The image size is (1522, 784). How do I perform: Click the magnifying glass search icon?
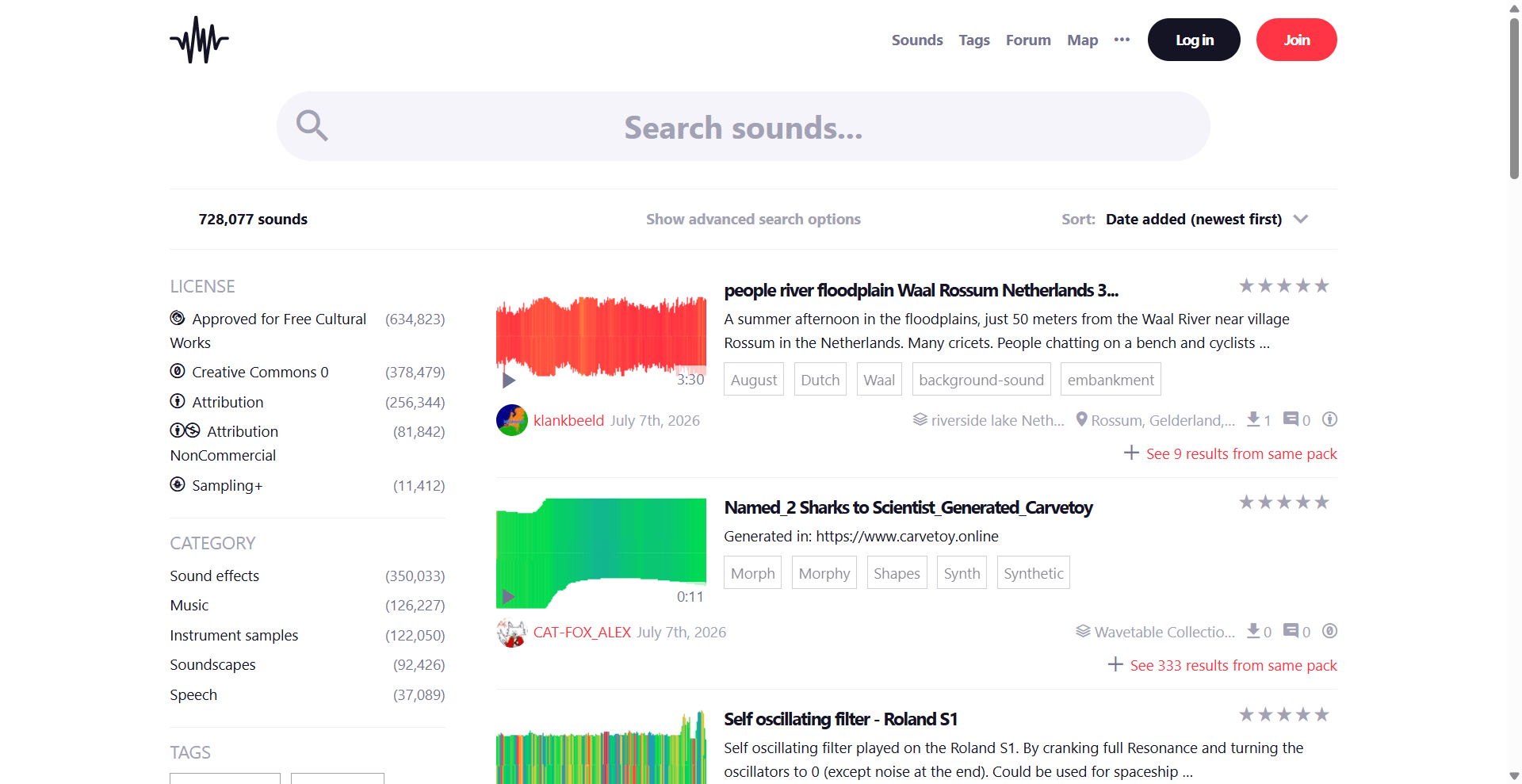312,125
